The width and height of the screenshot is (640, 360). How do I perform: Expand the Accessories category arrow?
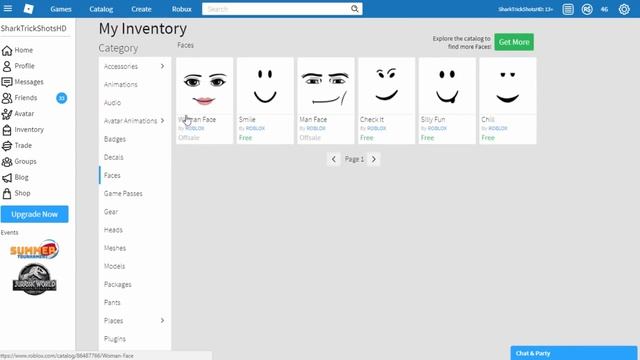(162, 66)
